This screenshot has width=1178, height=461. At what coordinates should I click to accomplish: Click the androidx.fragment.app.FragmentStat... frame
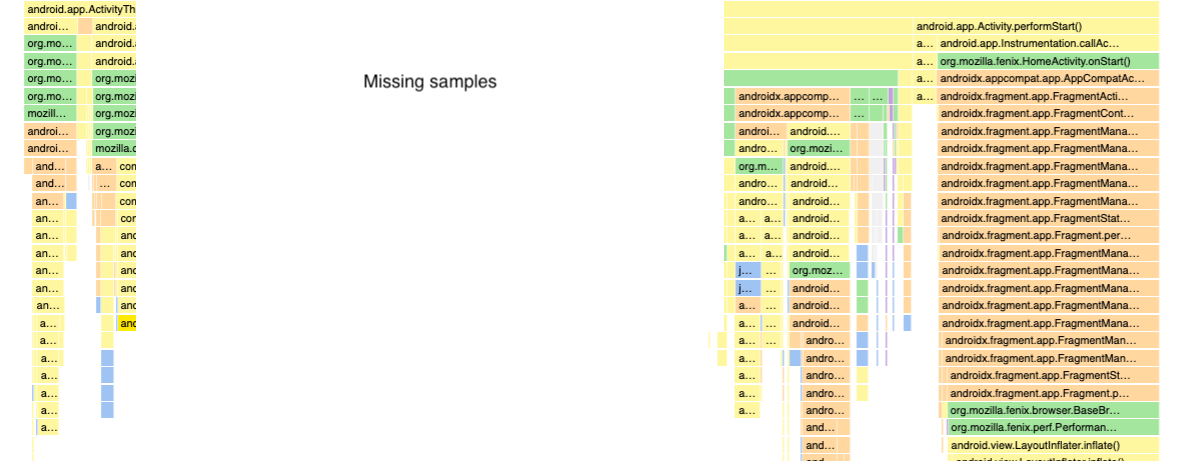(x=1049, y=218)
